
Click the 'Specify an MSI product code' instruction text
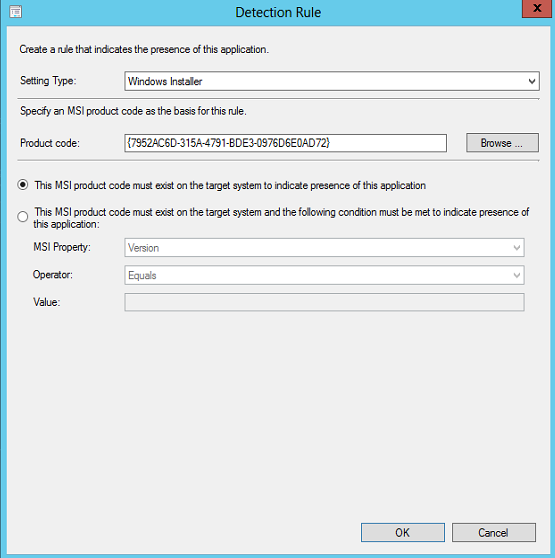pyautogui.click(x=133, y=111)
